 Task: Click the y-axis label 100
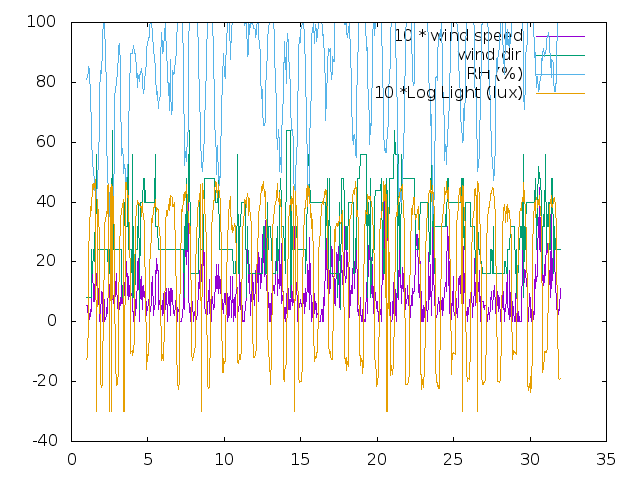41,22
